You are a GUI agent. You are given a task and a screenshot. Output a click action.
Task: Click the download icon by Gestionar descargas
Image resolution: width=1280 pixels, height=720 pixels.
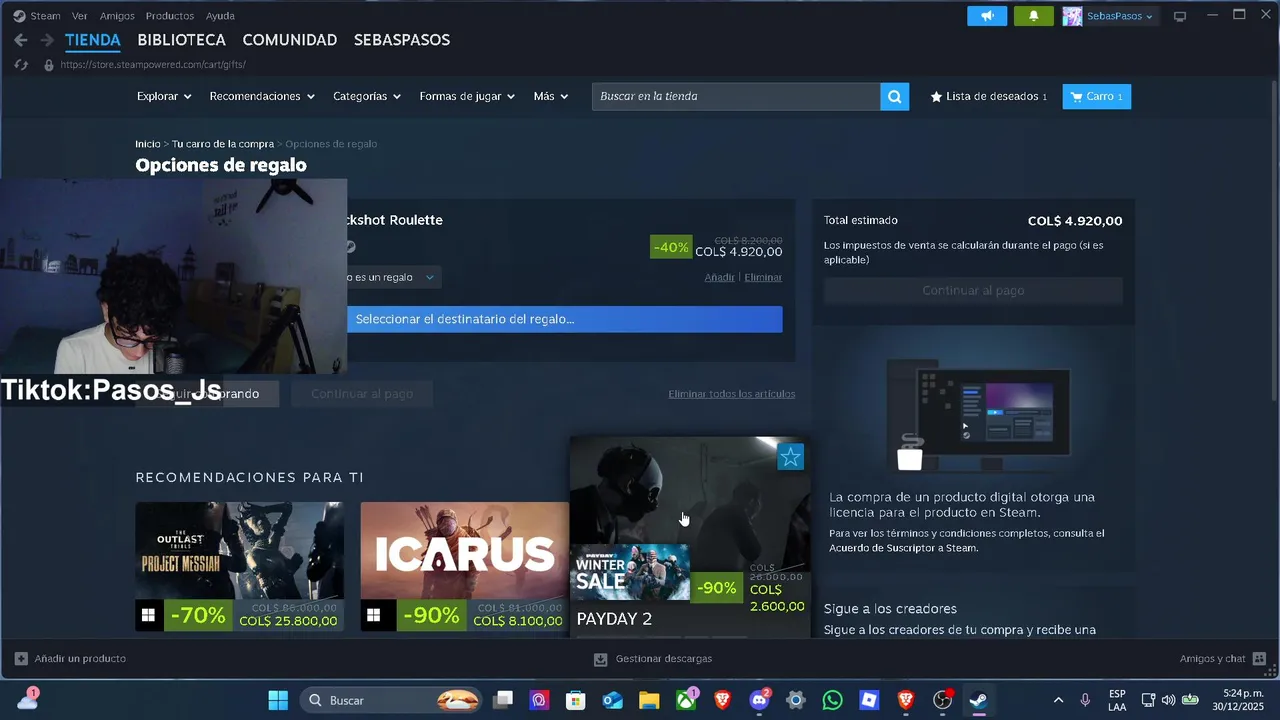[x=600, y=659]
